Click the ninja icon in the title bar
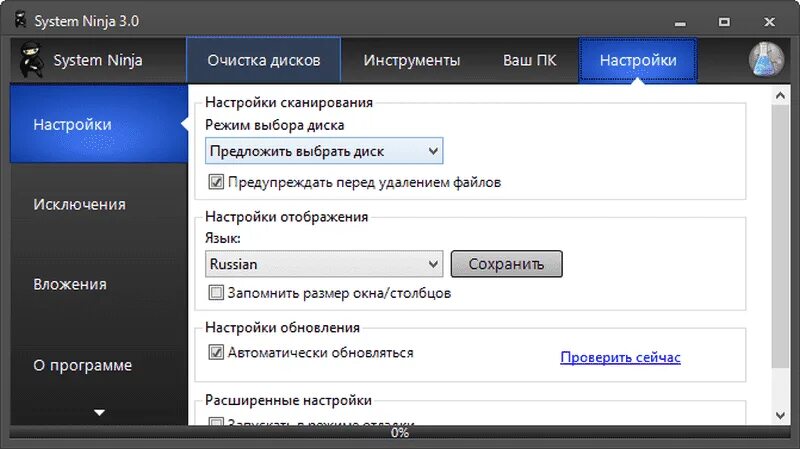Viewport: 800px width, 449px height. 20,20
